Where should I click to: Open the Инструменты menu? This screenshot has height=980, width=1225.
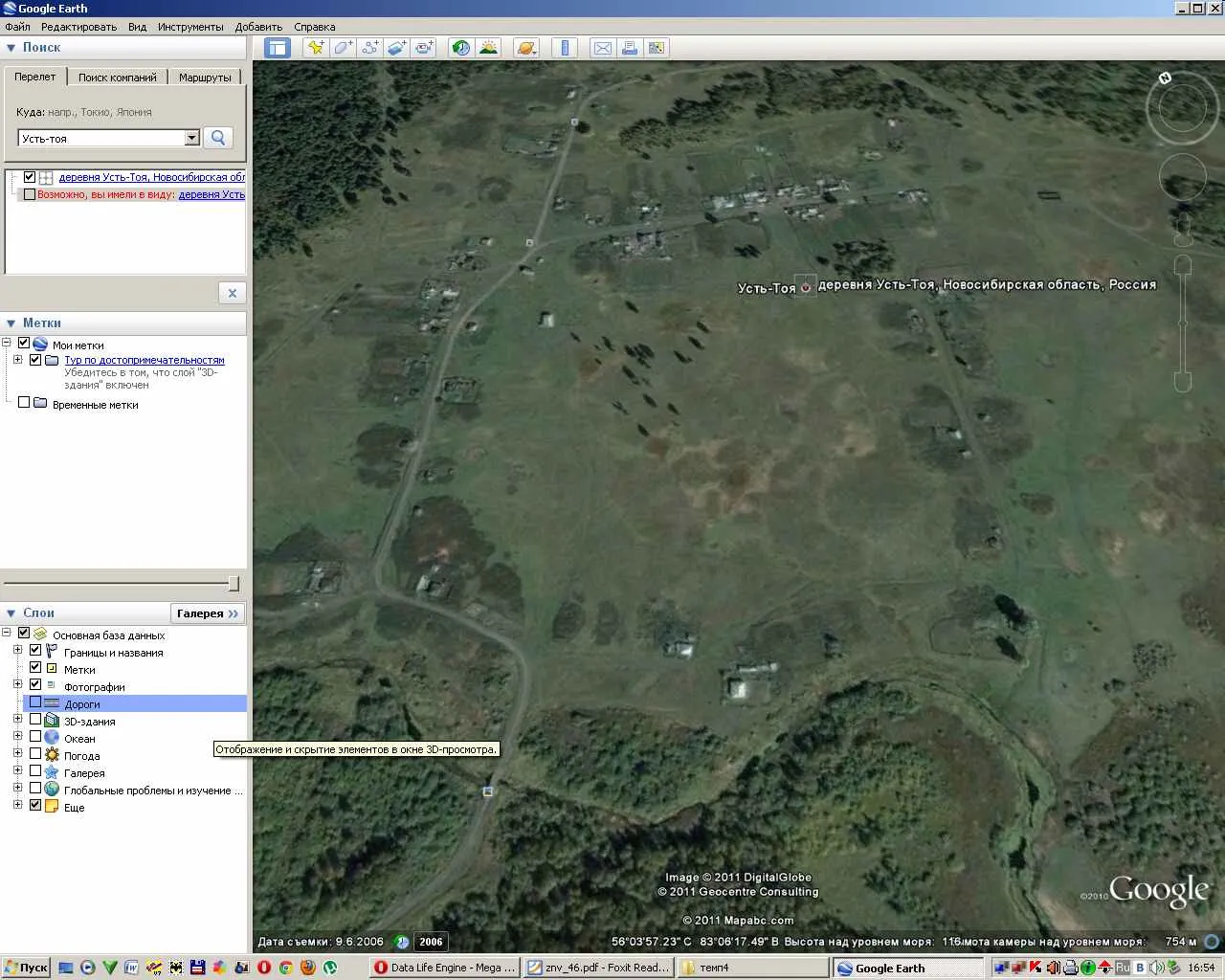pyautogui.click(x=190, y=27)
